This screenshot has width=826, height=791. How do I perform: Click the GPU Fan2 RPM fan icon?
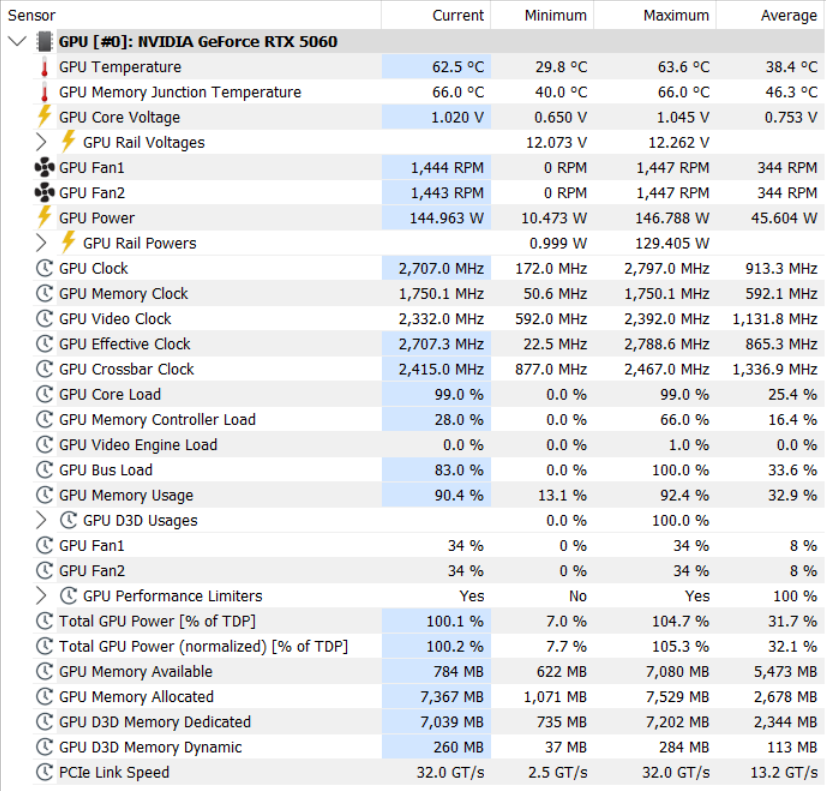(x=45, y=193)
